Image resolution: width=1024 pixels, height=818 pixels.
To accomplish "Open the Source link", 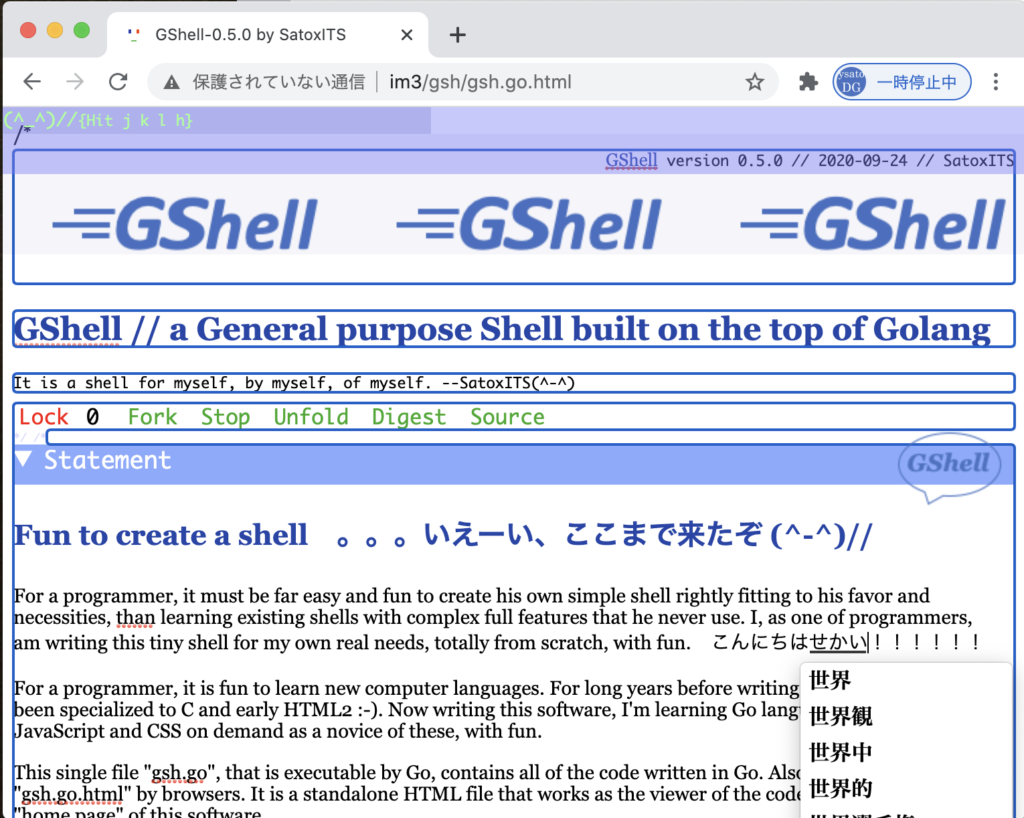I will tap(507, 417).
